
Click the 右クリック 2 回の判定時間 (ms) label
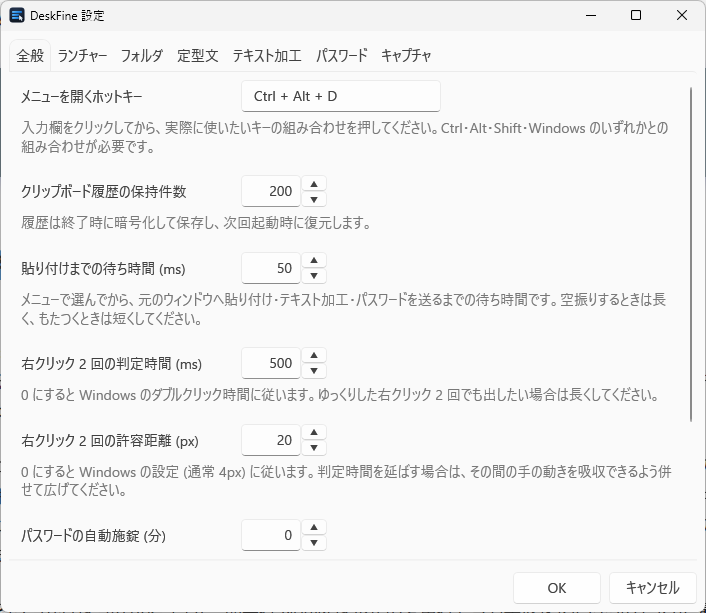111,364
